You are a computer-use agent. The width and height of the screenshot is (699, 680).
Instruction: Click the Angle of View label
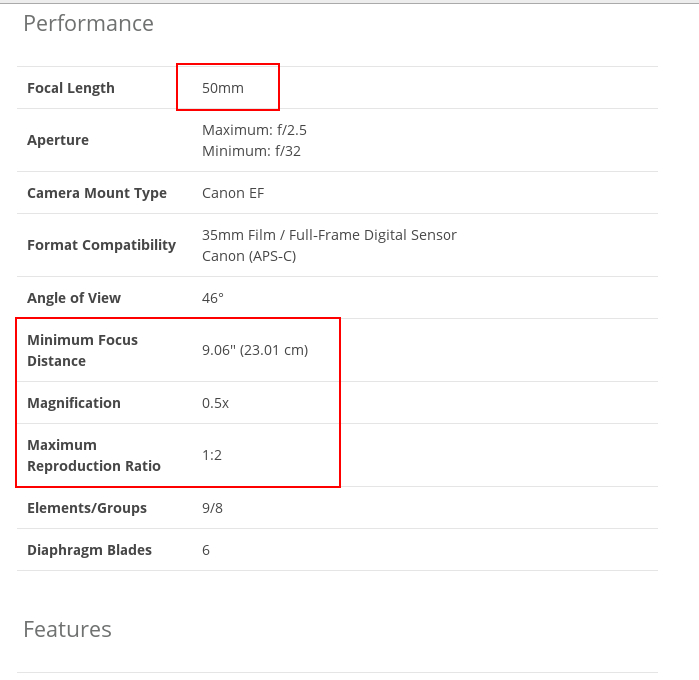tap(74, 298)
